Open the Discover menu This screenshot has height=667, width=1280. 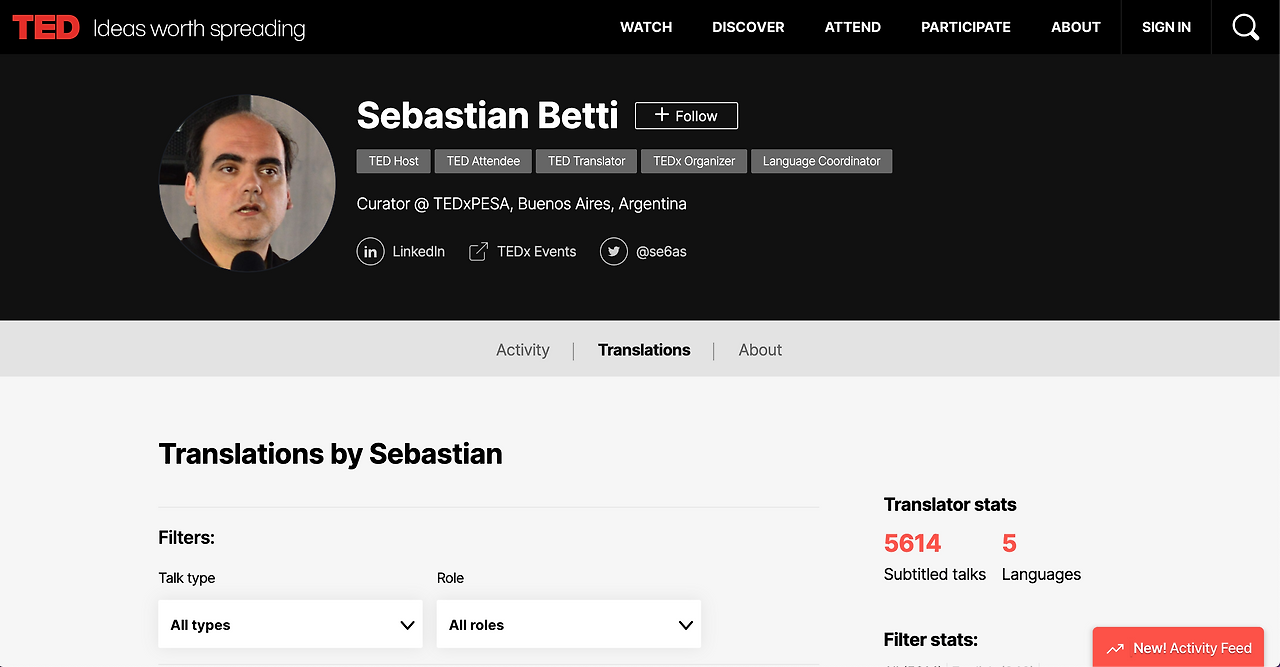click(748, 27)
